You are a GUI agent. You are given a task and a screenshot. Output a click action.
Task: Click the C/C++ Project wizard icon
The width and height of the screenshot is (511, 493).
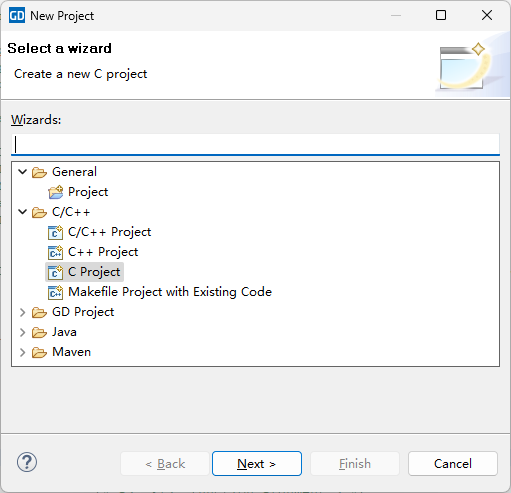click(x=55, y=232)
